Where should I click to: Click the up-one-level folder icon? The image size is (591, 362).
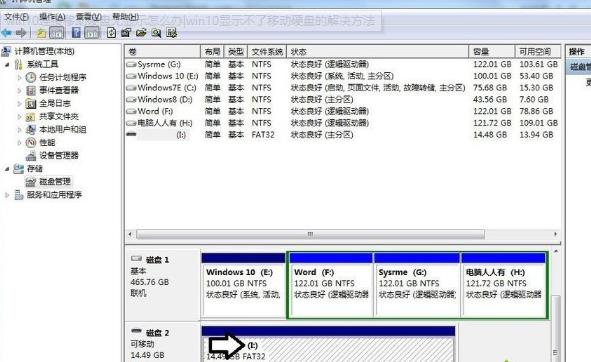[x=41, y=33]
